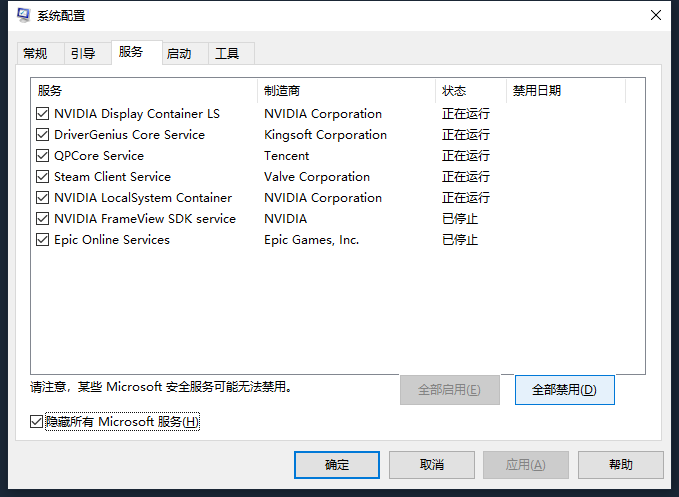The width and height of the screenshot is (679, 497).
Task: Switch to the 常规 tab
Action: point(35,54)
